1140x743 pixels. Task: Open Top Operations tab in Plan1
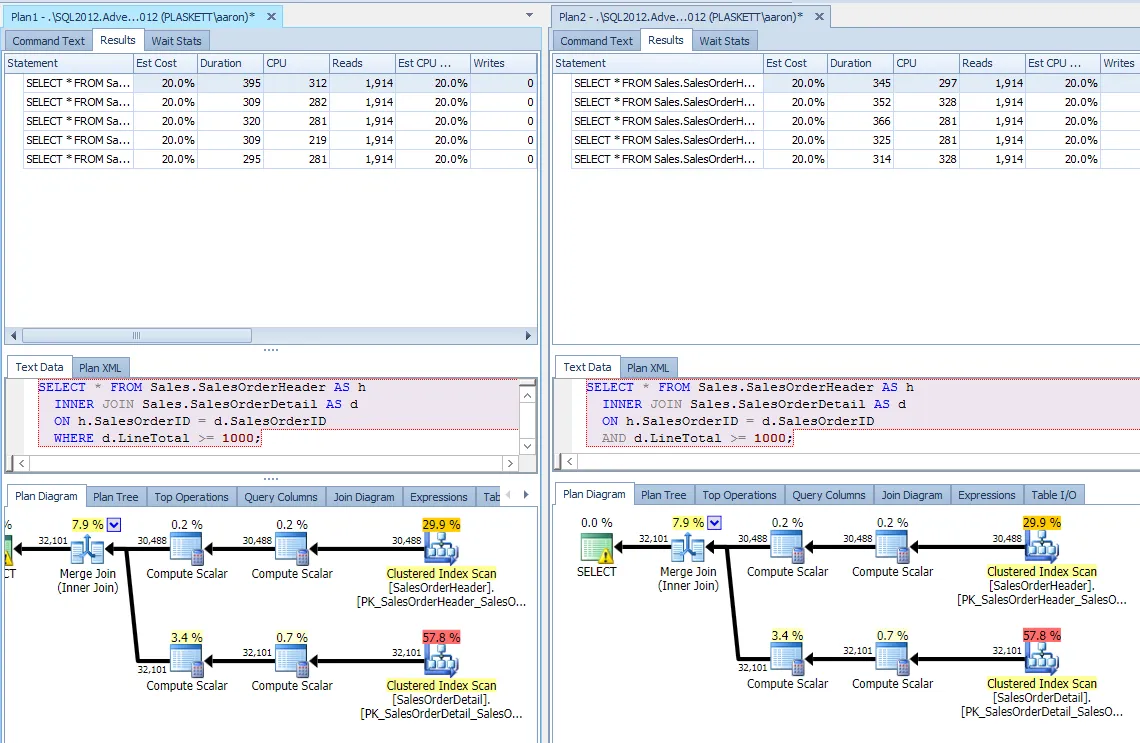pos(191,497)
